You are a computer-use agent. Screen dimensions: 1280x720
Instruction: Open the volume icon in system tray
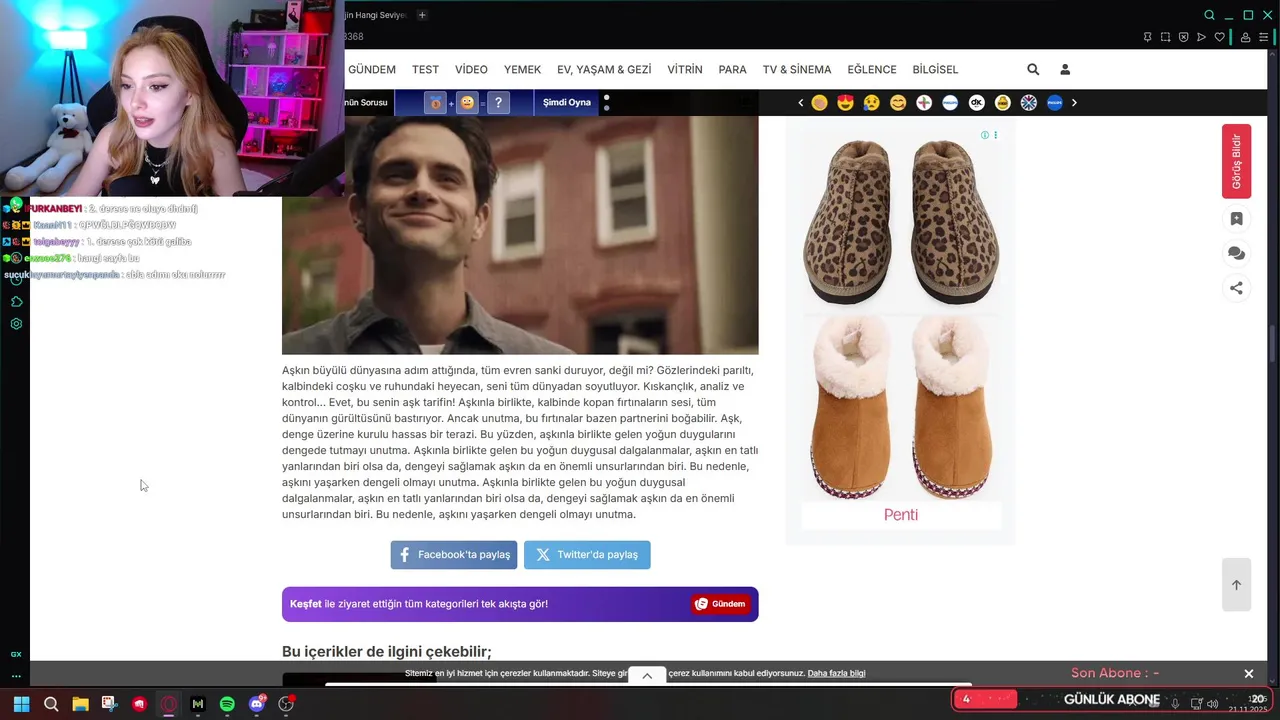click(1213, 703)
